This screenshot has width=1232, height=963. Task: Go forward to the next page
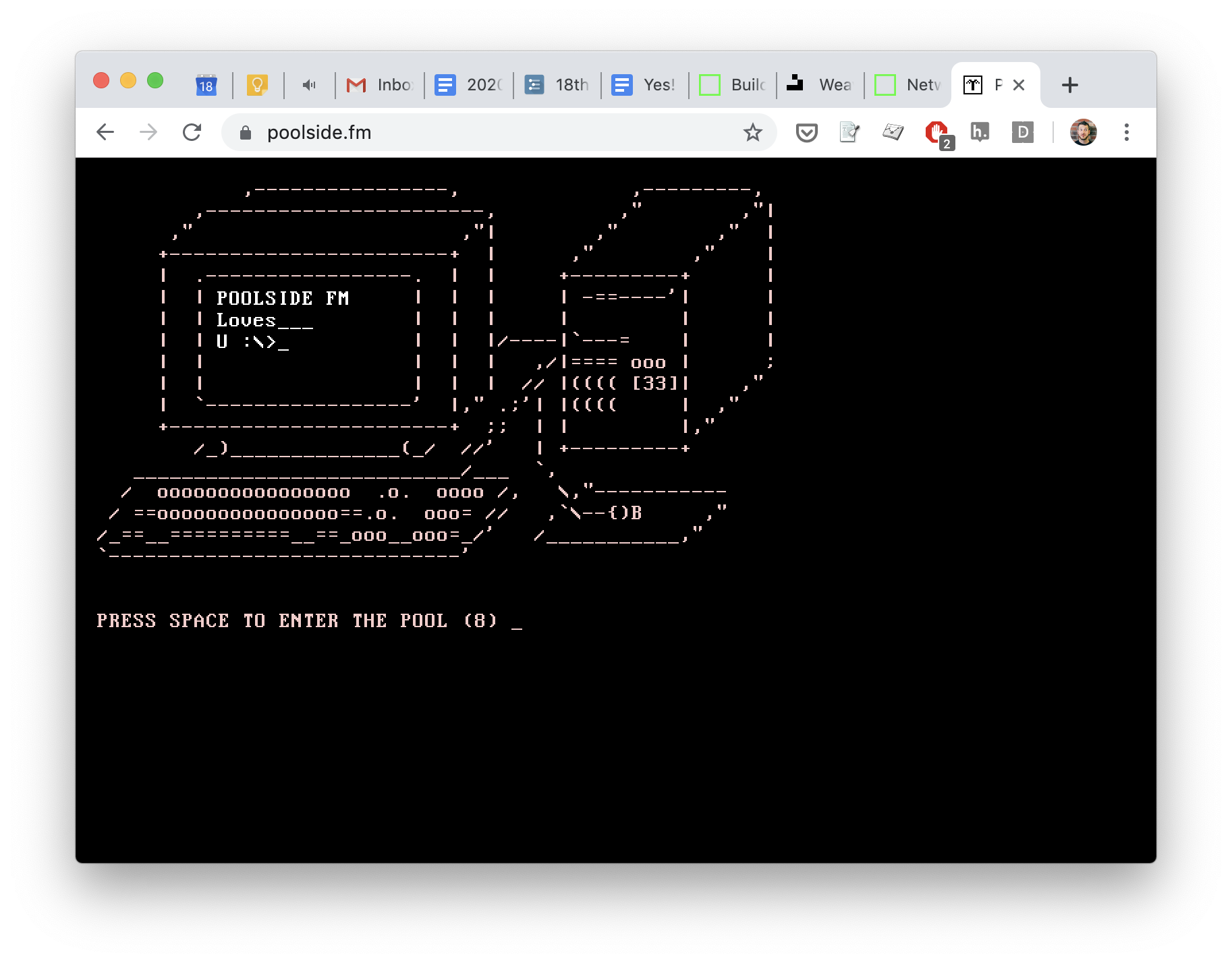(x=148, y=132)
